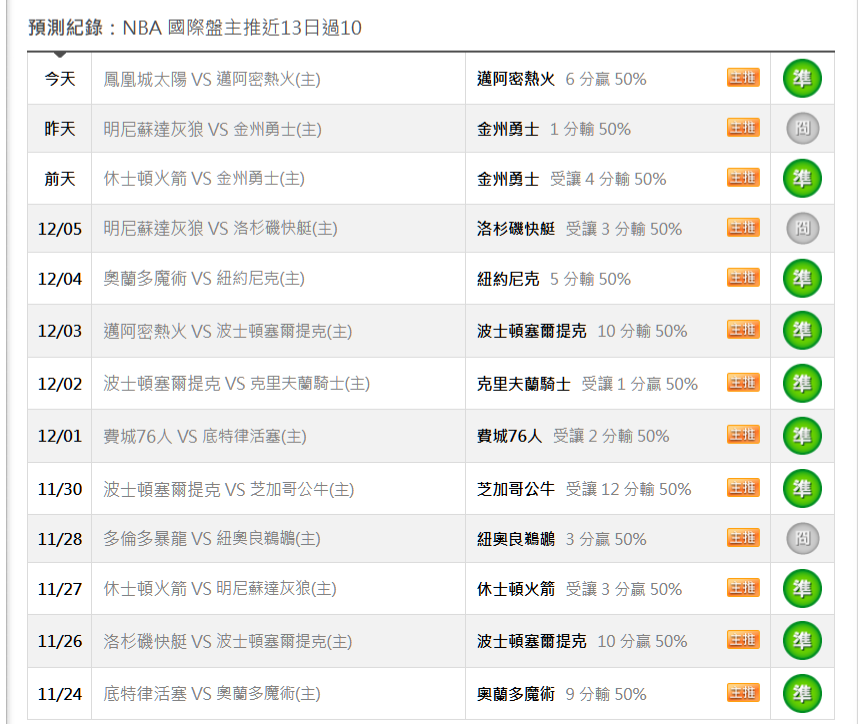The image size is (859, 724).
Task: Select 紐約尼克 5 分輸 prediction
Action: click(x=554, y=279)
